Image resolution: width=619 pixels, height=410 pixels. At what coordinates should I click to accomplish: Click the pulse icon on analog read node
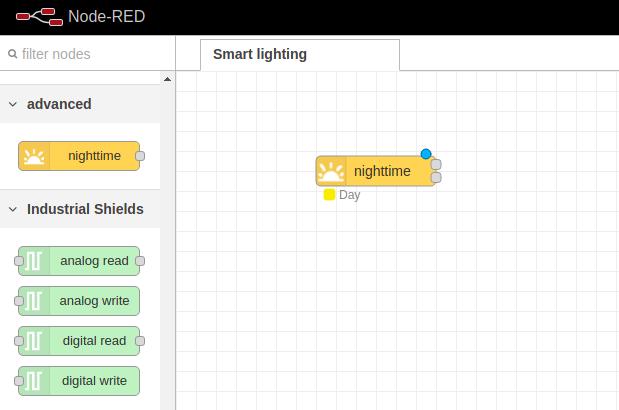[34, 261]
